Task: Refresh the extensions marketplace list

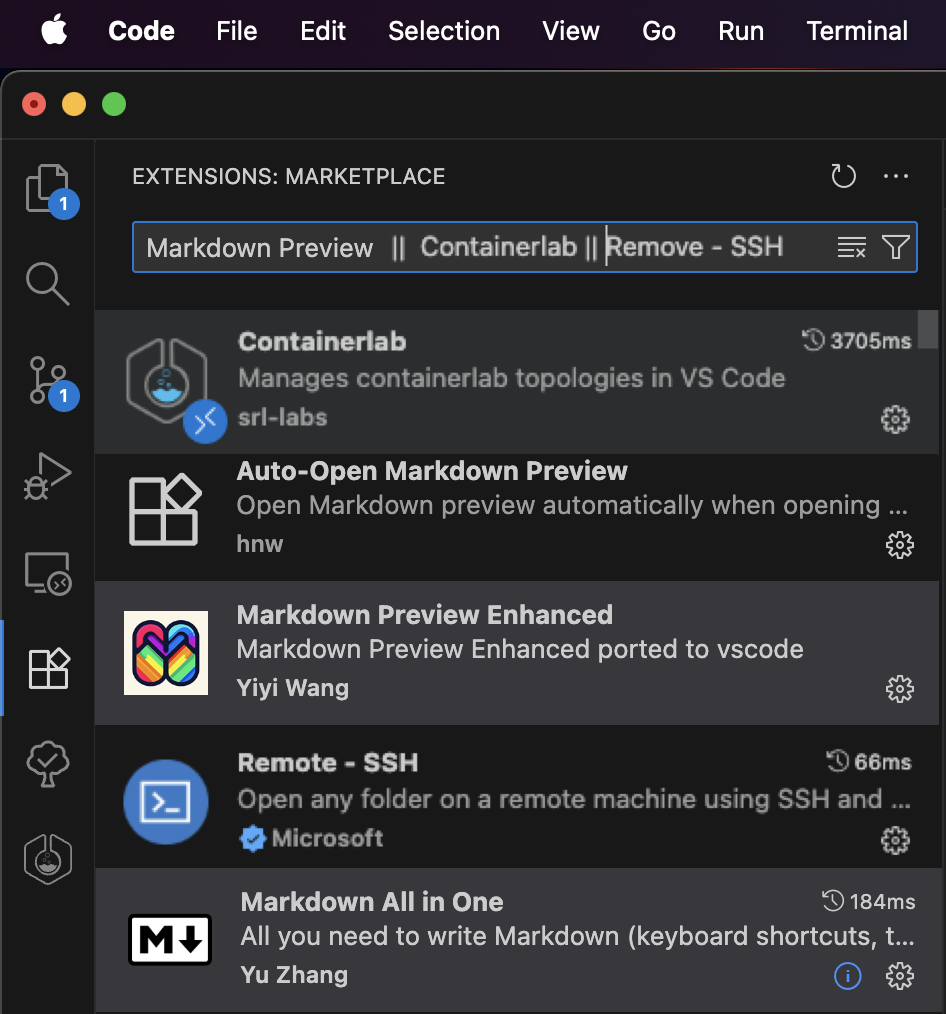Action: (x=843, y=176)
